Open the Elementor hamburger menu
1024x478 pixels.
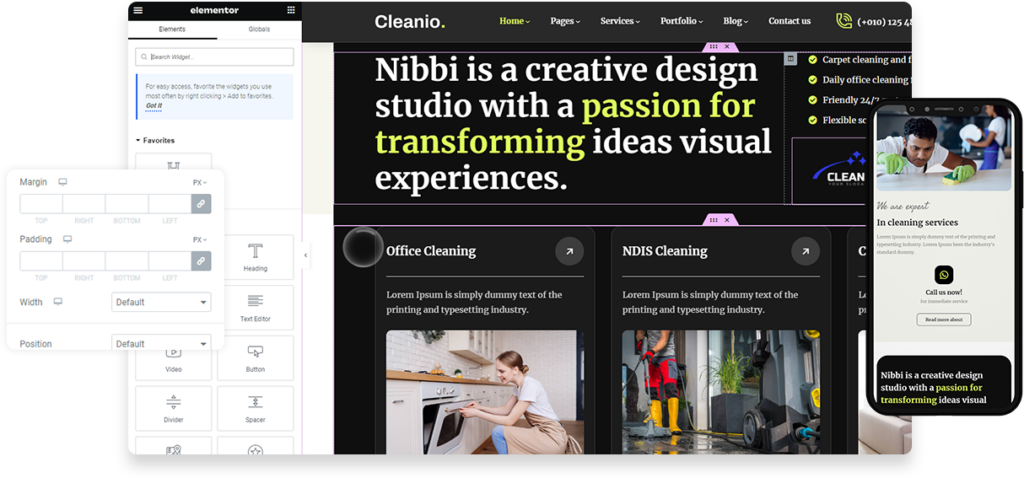(138, 10)
